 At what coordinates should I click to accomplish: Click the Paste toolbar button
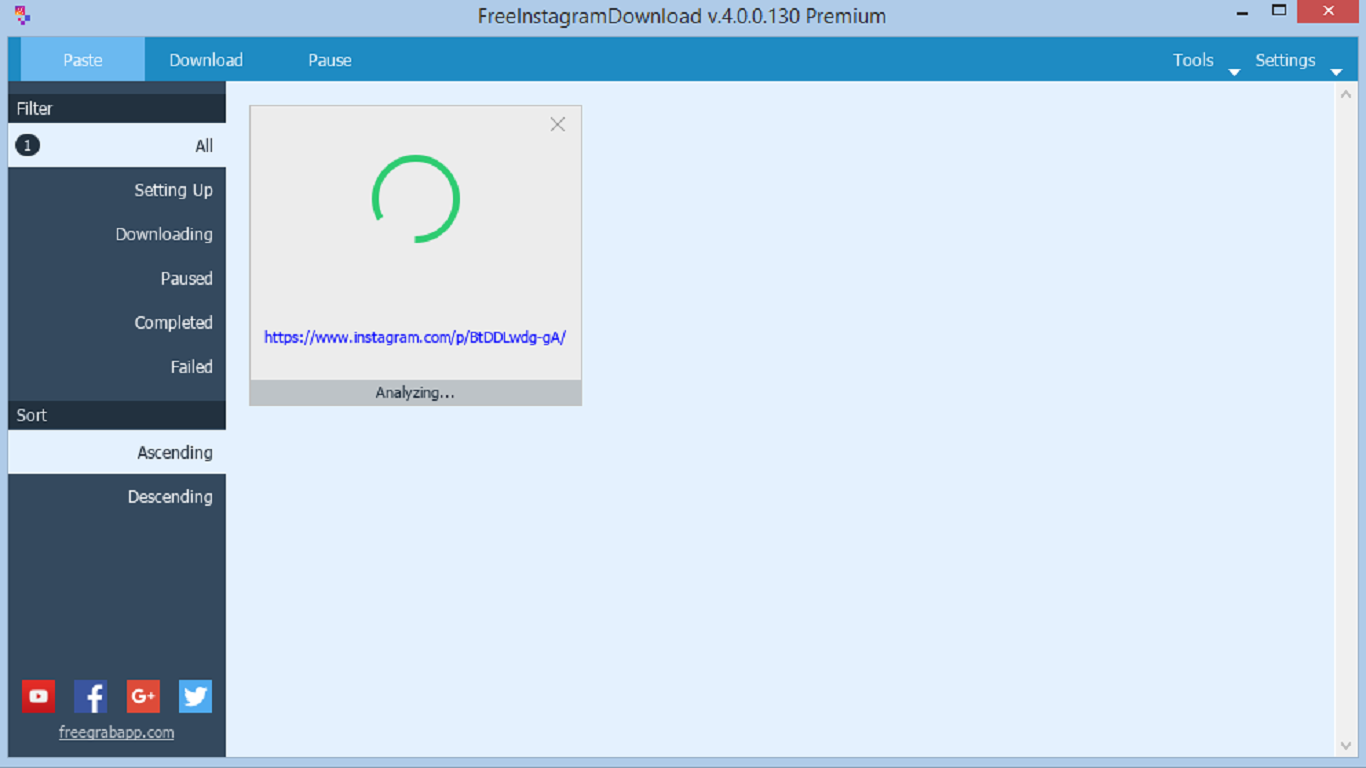pyautogui.click(x=83, y=60)
